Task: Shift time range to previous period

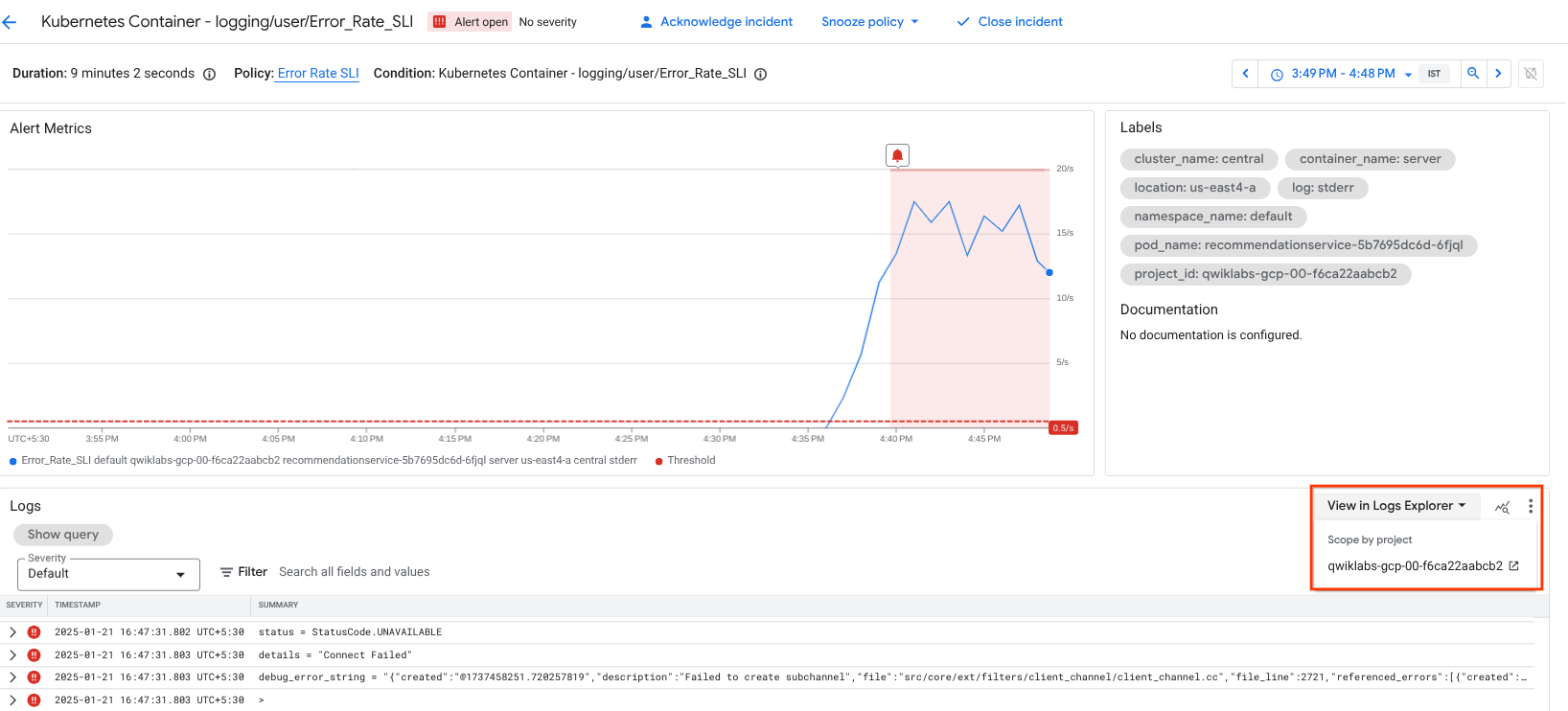Action: click(1245, 74)
